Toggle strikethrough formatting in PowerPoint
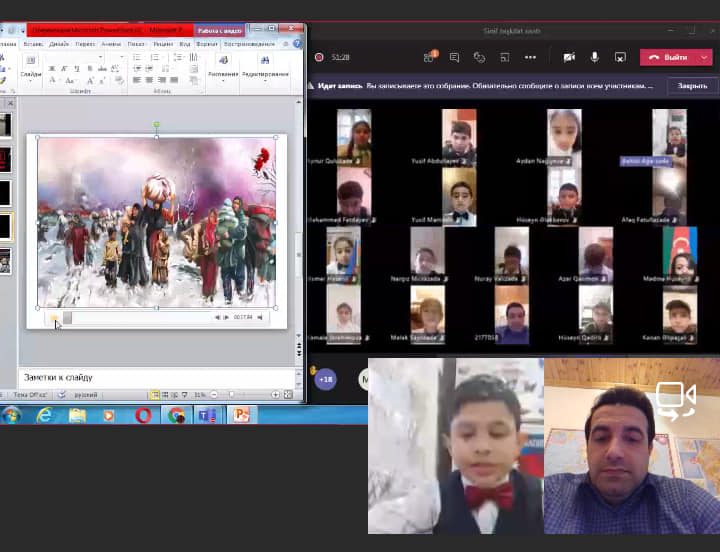 [x=102, y=68]
